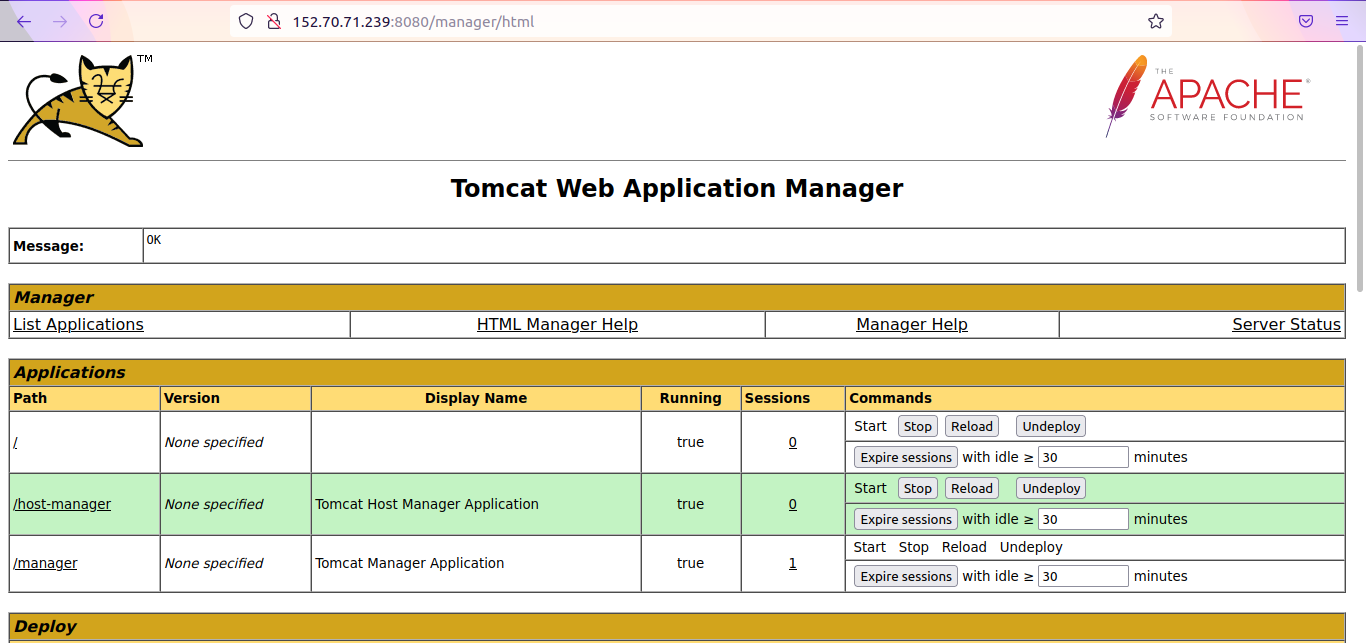Image resolution: width=1366 pixels, height=643 pixels.
Task: Open the Pocket save icon
Action: (x=1306, y=21)
